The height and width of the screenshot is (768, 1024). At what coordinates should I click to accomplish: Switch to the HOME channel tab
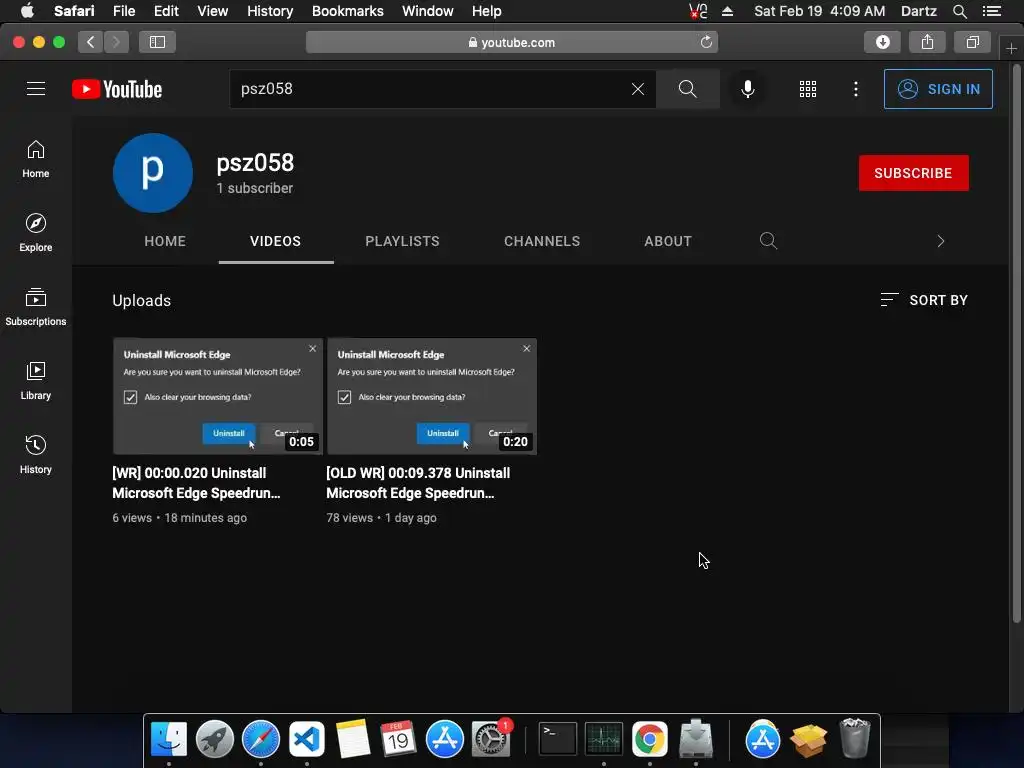point(165,241)
